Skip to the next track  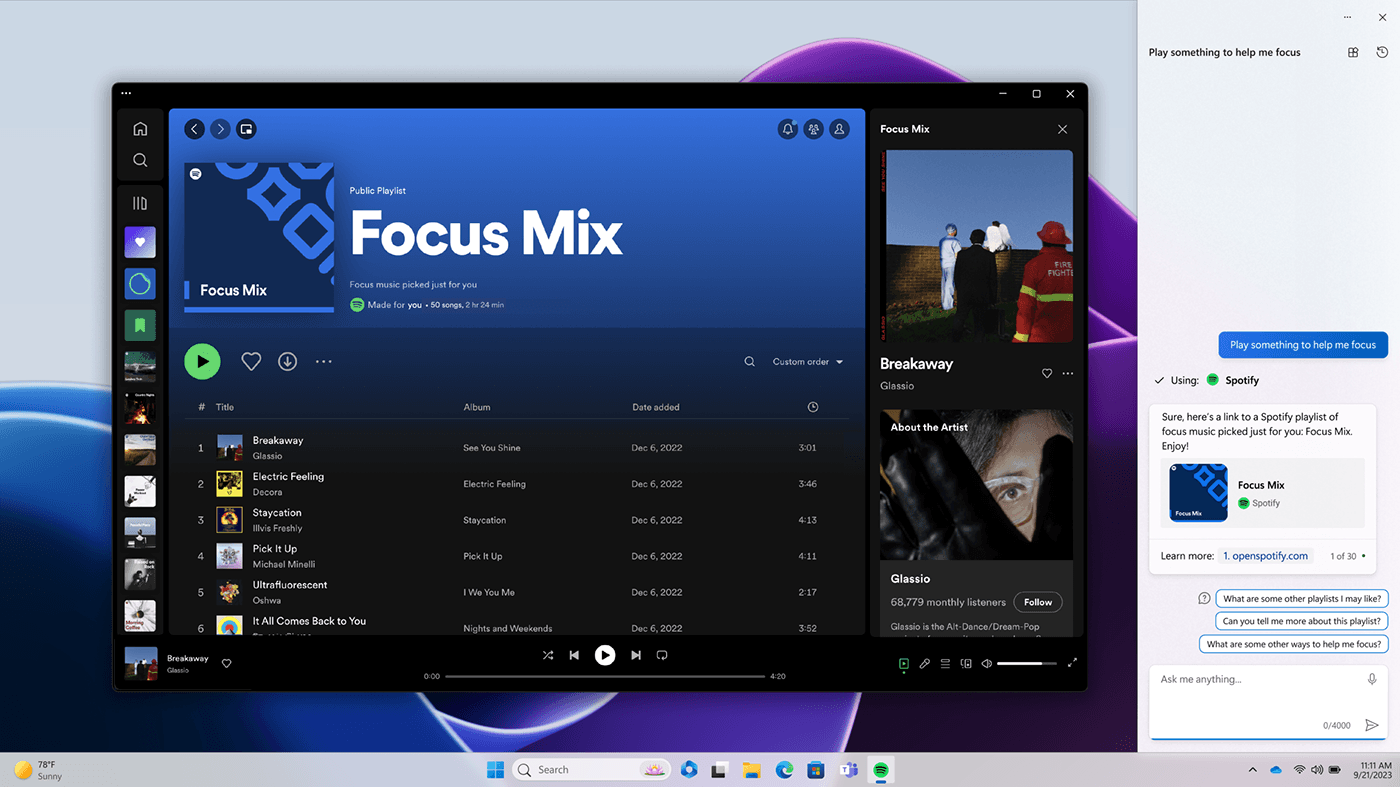(636, 655)
